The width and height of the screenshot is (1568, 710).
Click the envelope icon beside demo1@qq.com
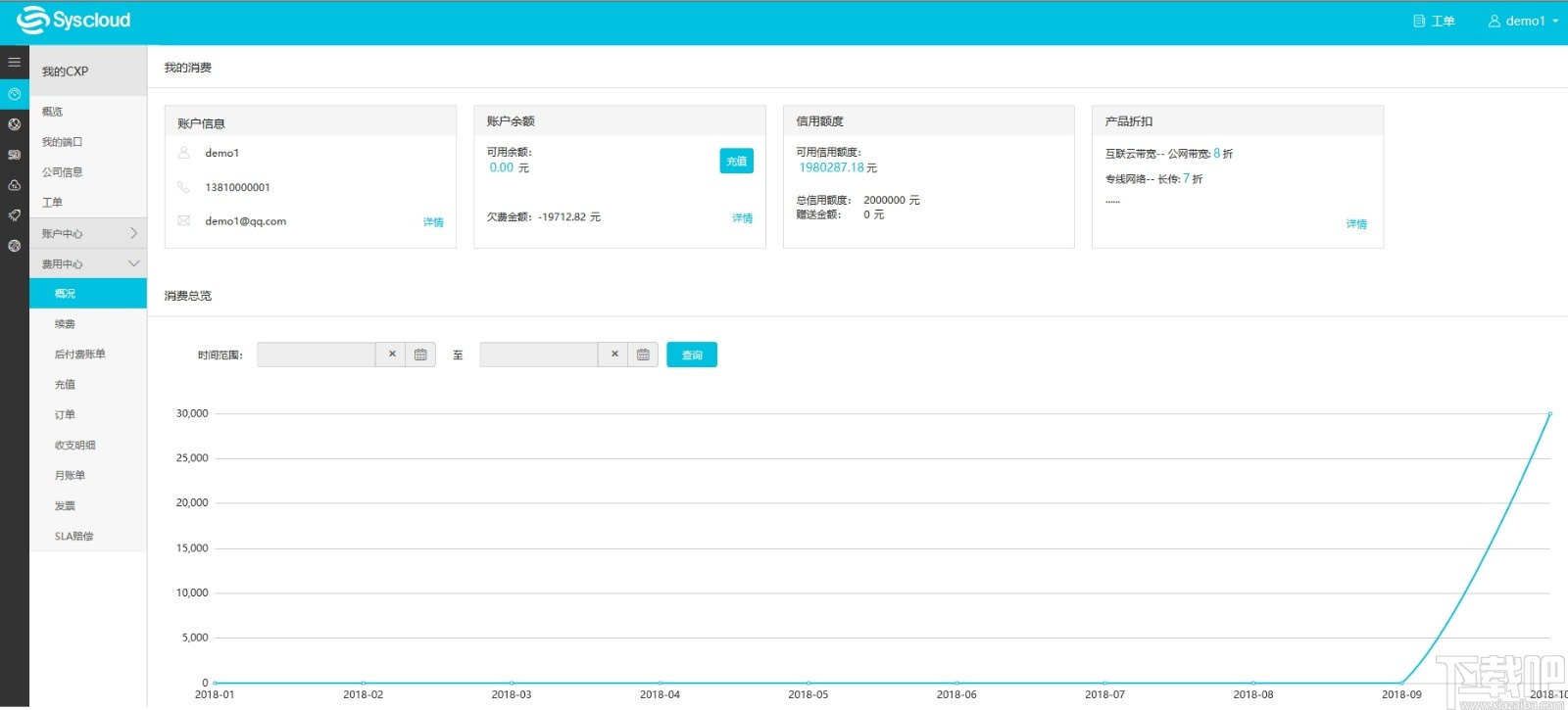(x=183, y=221)
